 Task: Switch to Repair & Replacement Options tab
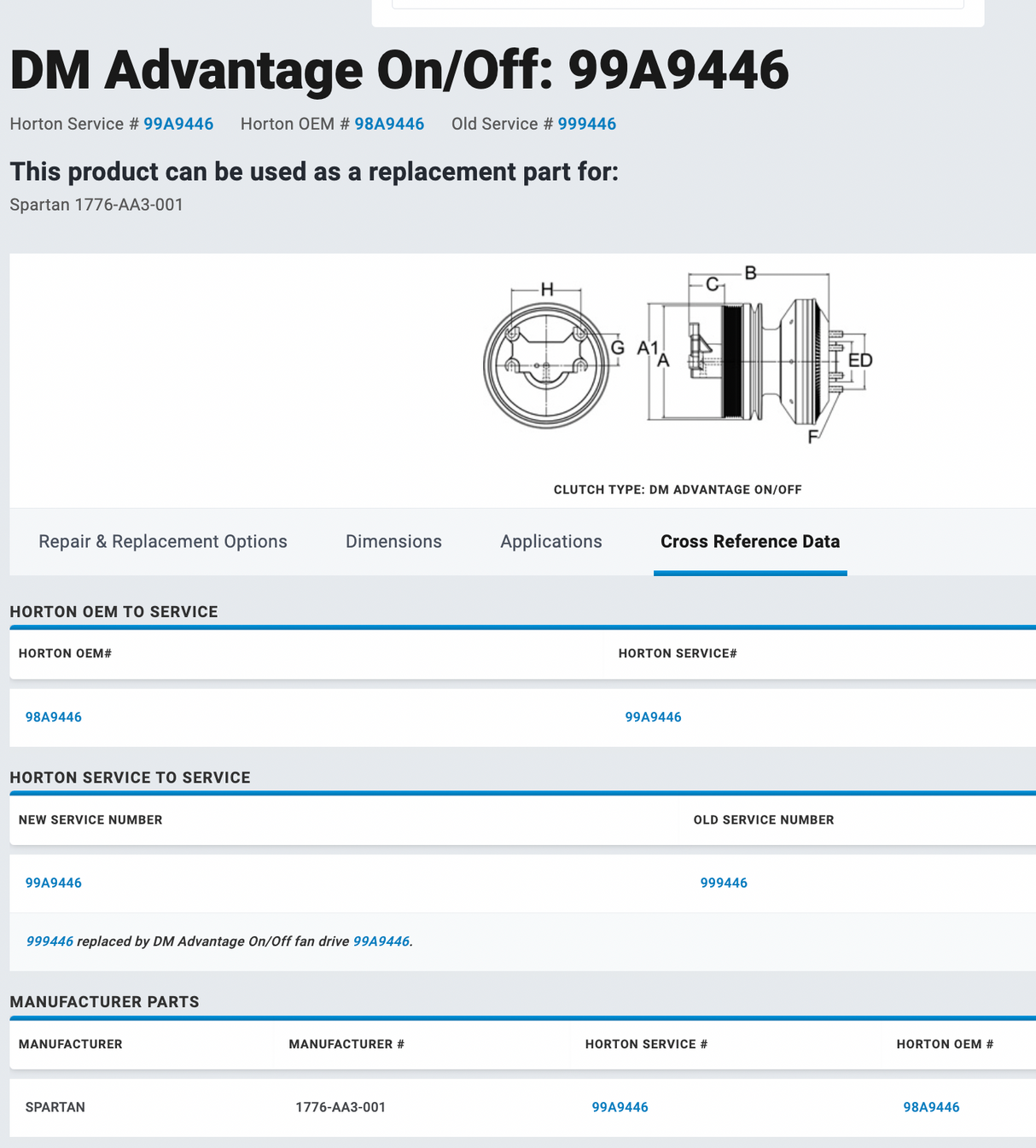tap(162, 541)
